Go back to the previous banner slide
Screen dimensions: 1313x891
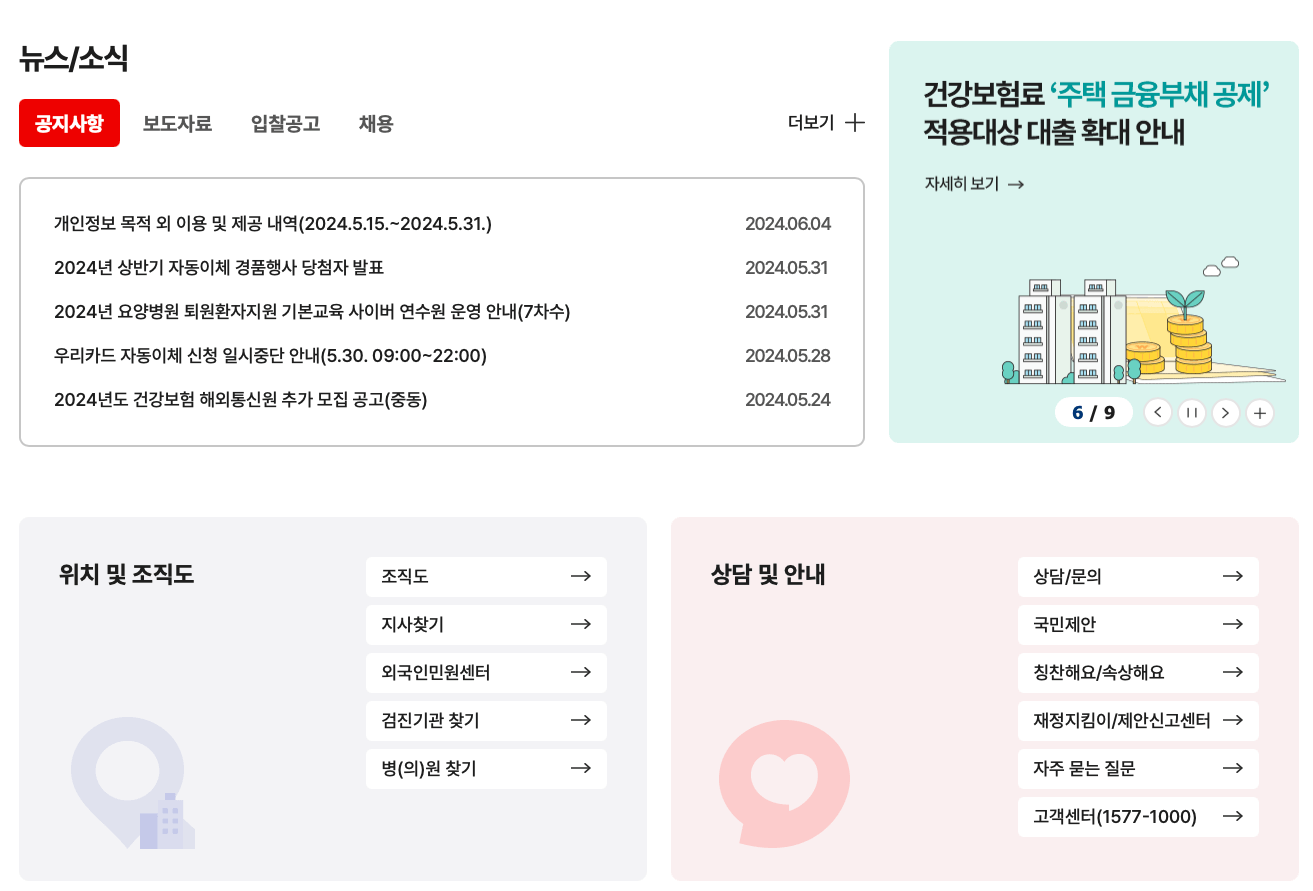point(1158,412)
